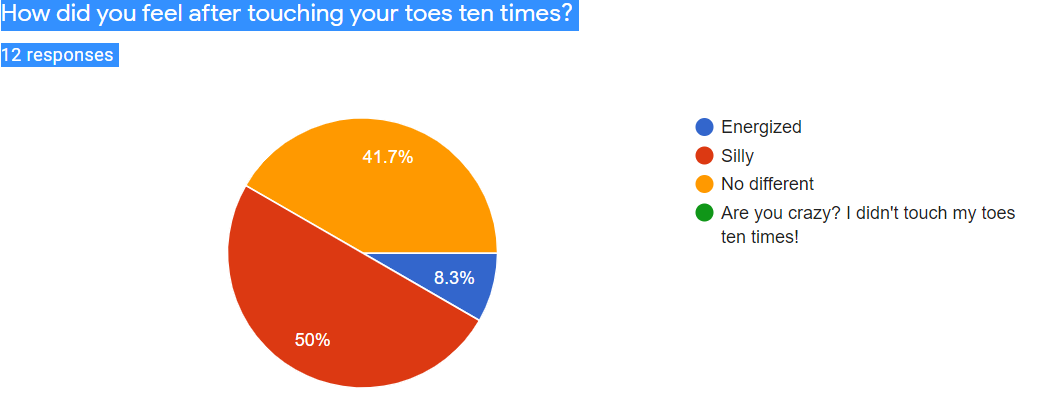Viewport: 1059px width, 404px height.
Task: Click the Silly legend label
Action: pyautogui.click(x=737, y=156)
